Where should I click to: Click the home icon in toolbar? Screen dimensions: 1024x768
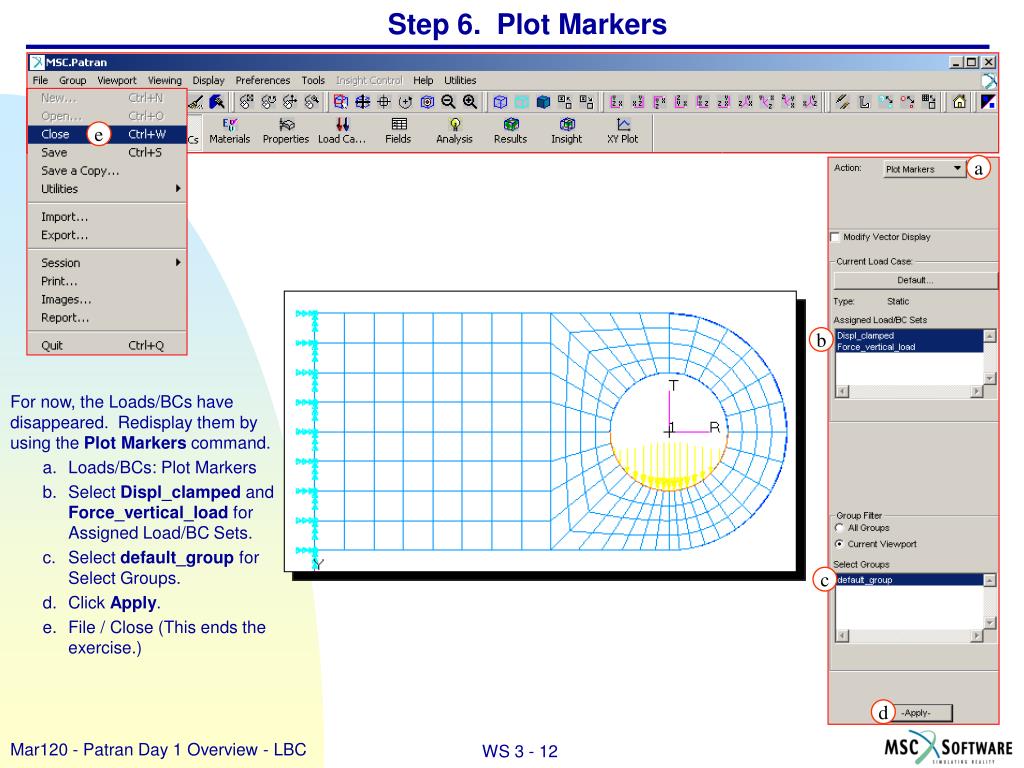tap(959, 102)
